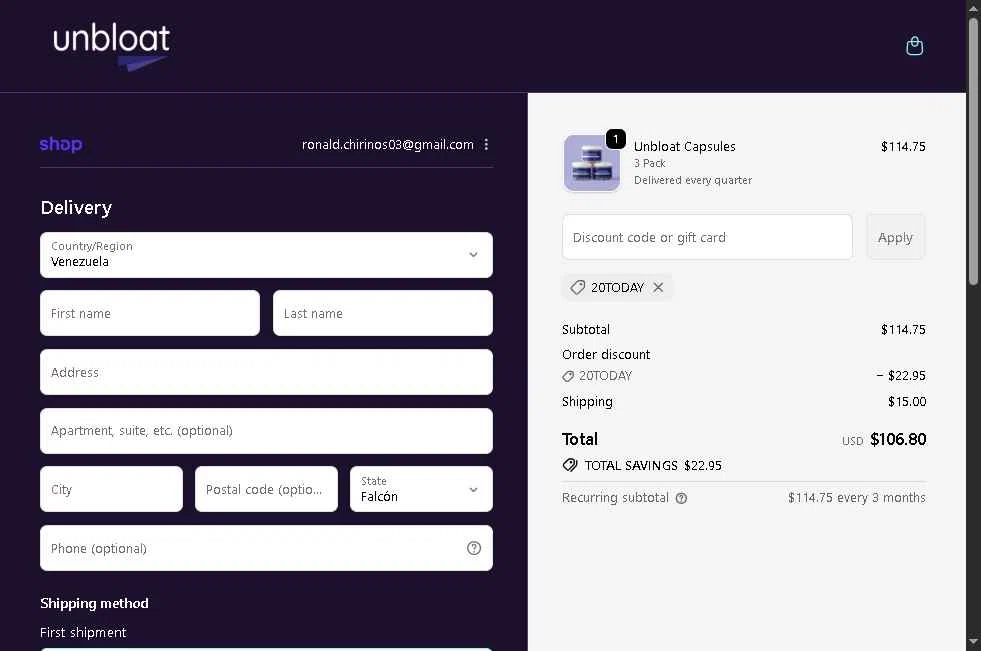Click the Shop Pay logo
This screenshot has width=981, height=651.
(x=61, y=144)
